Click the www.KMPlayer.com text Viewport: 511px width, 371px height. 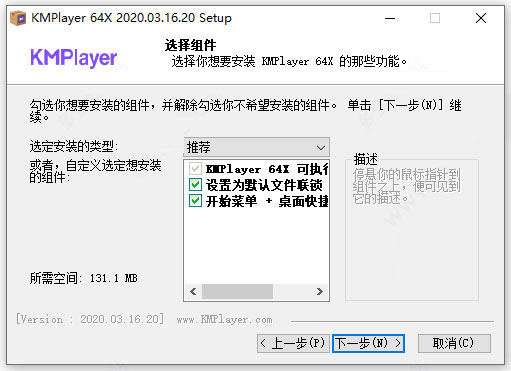click(x=224, y=320)
